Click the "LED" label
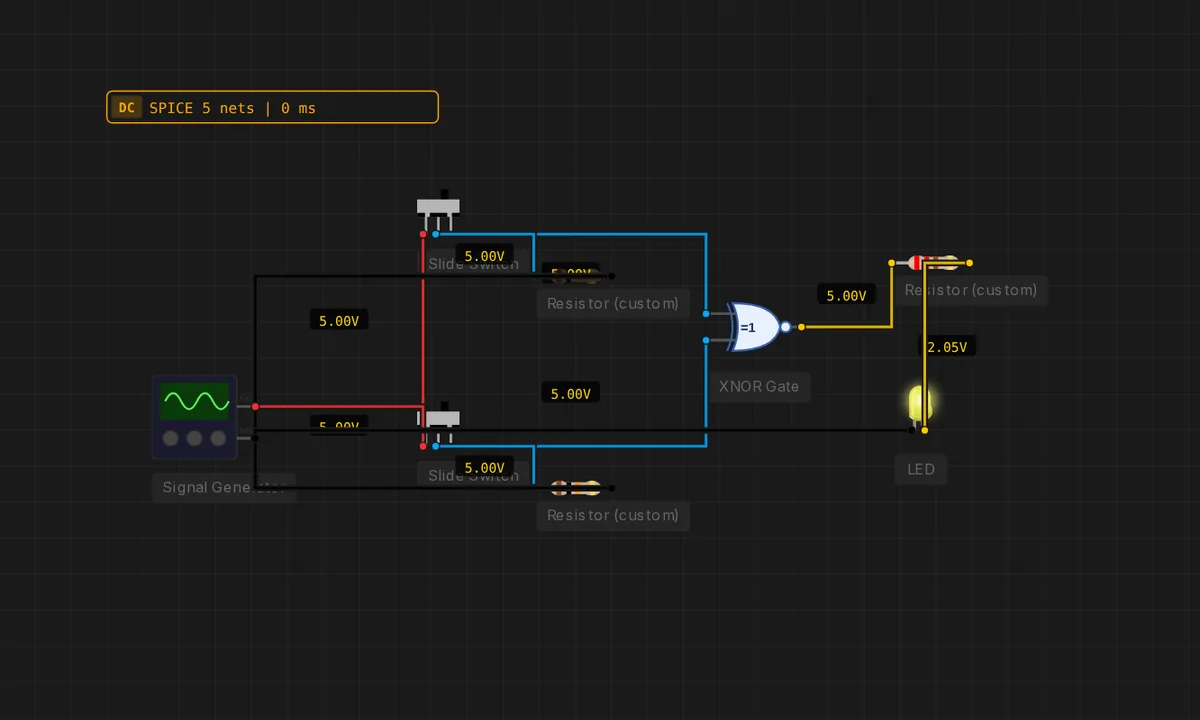The image size is (1200, 720). 920,469
